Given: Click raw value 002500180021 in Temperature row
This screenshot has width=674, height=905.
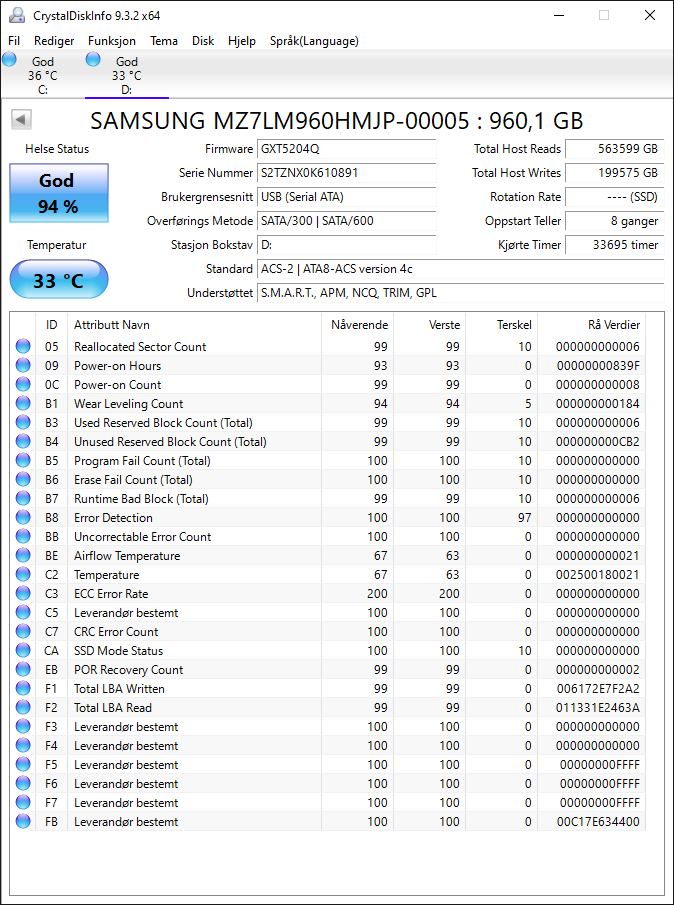Looking at the screenshot, I should [598, 575].
